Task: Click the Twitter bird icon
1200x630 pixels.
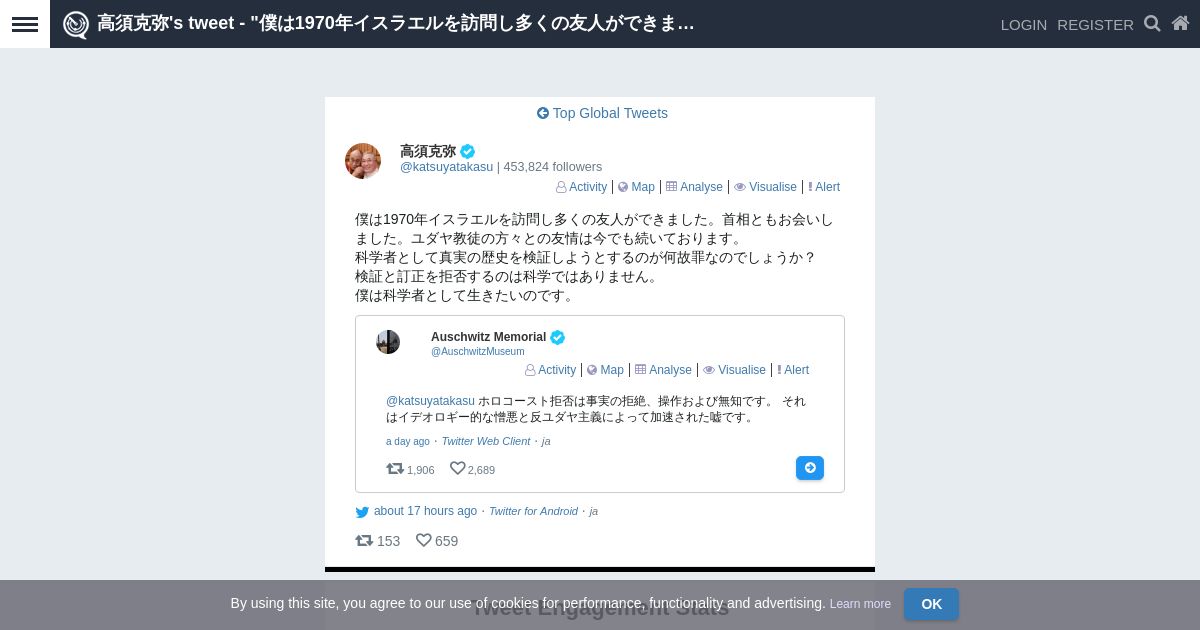Action: 362,512
